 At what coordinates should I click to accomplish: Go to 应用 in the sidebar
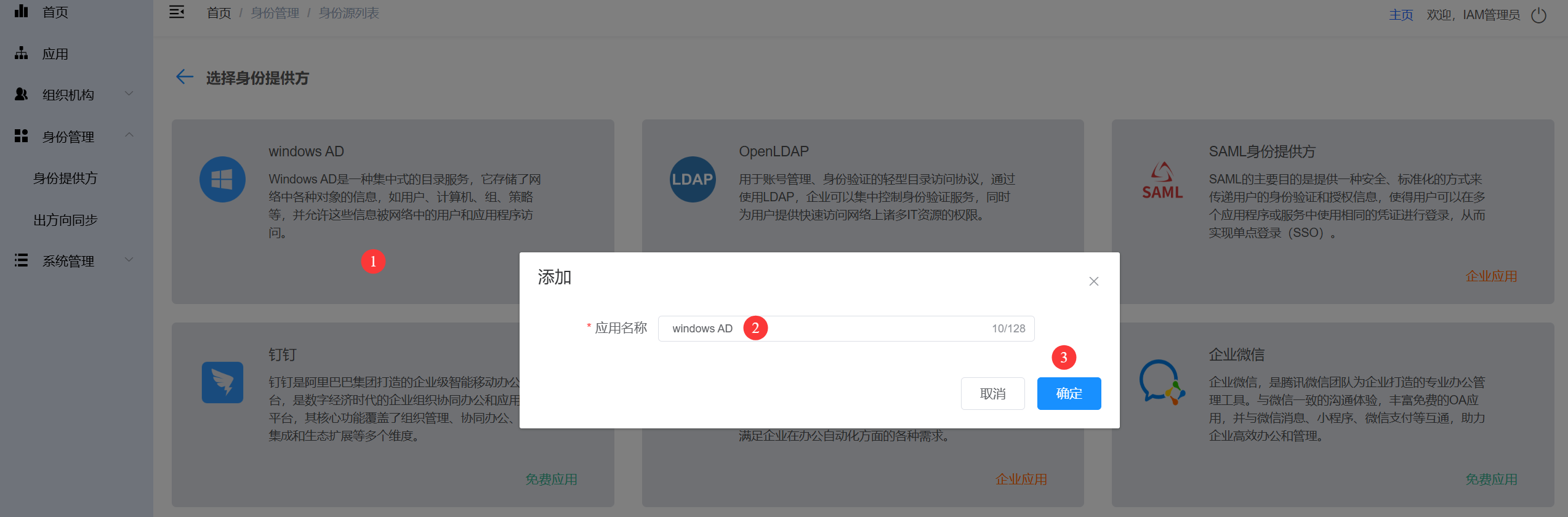[x=55, y=54]
